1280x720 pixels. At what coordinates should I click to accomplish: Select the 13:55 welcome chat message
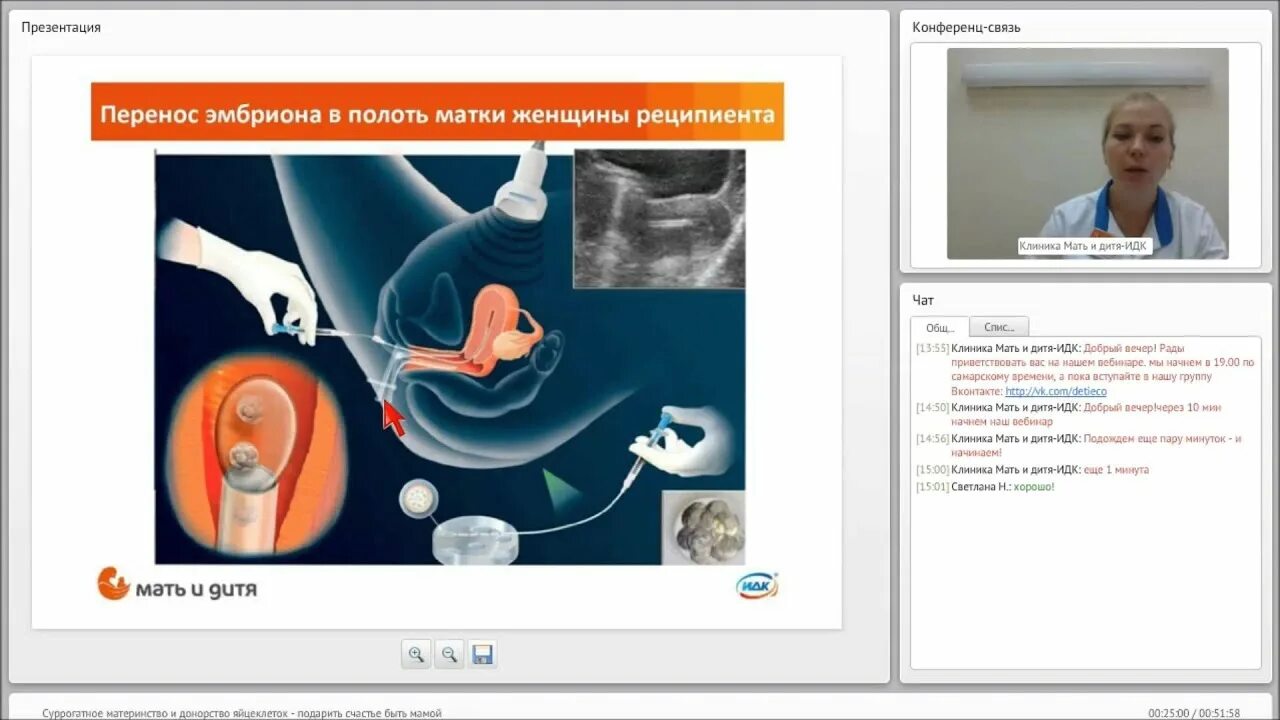coord(1085,370)
